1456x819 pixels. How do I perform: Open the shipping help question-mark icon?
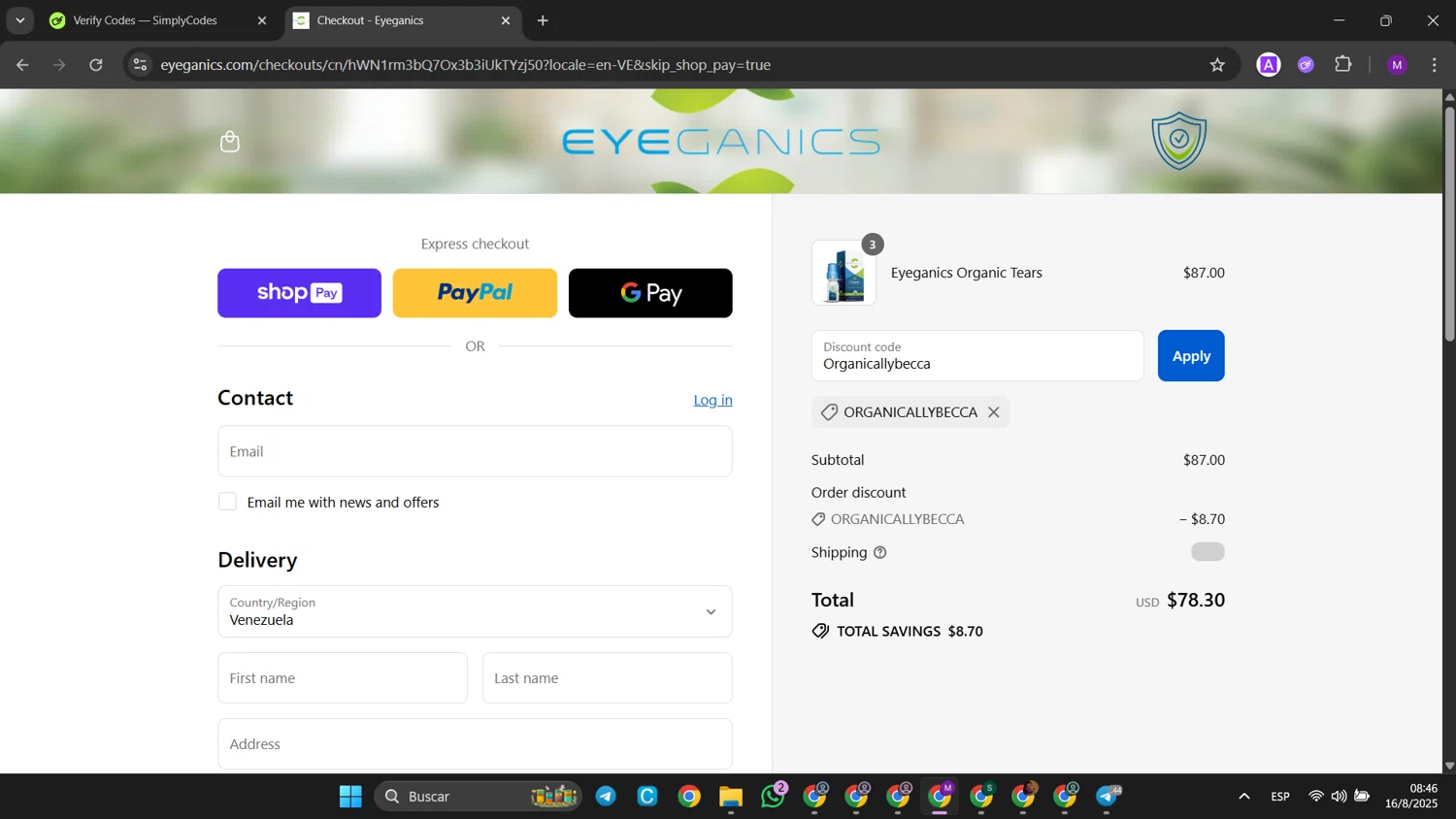(880, 553)
